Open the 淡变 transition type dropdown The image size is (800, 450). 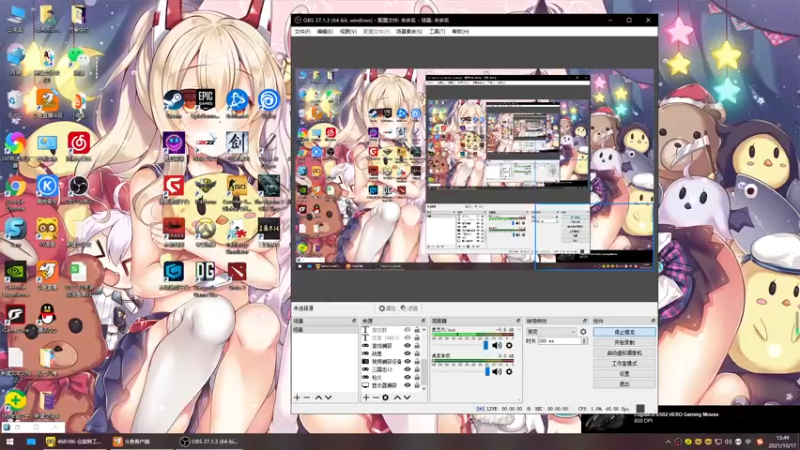pyautogui.click(x=551, y=332)
